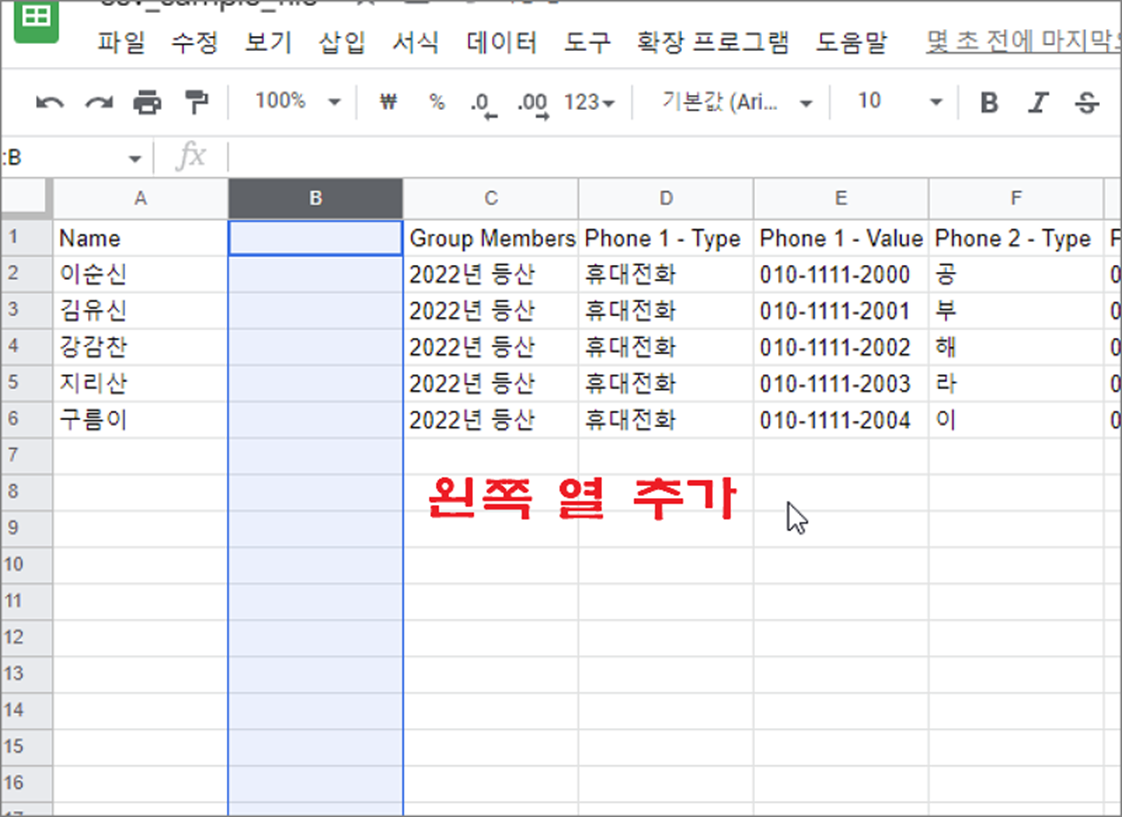Open the zoom 100% dropdown
This screenshot has height=817, width=1122.
point(298,102)
